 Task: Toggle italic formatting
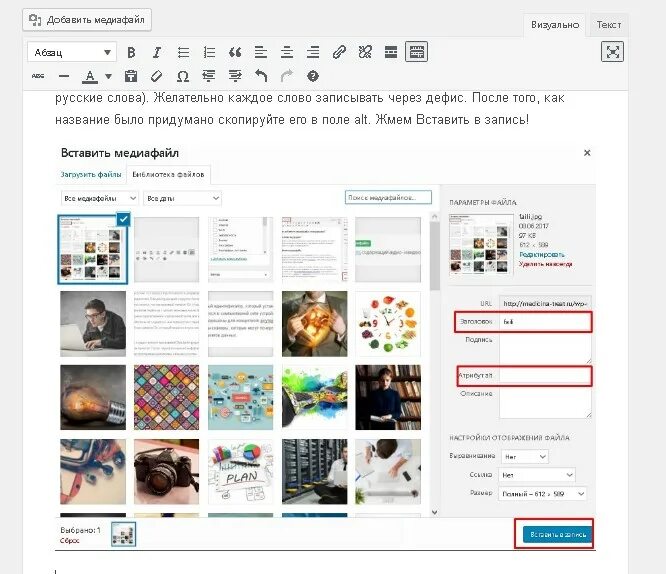[157, 52]
